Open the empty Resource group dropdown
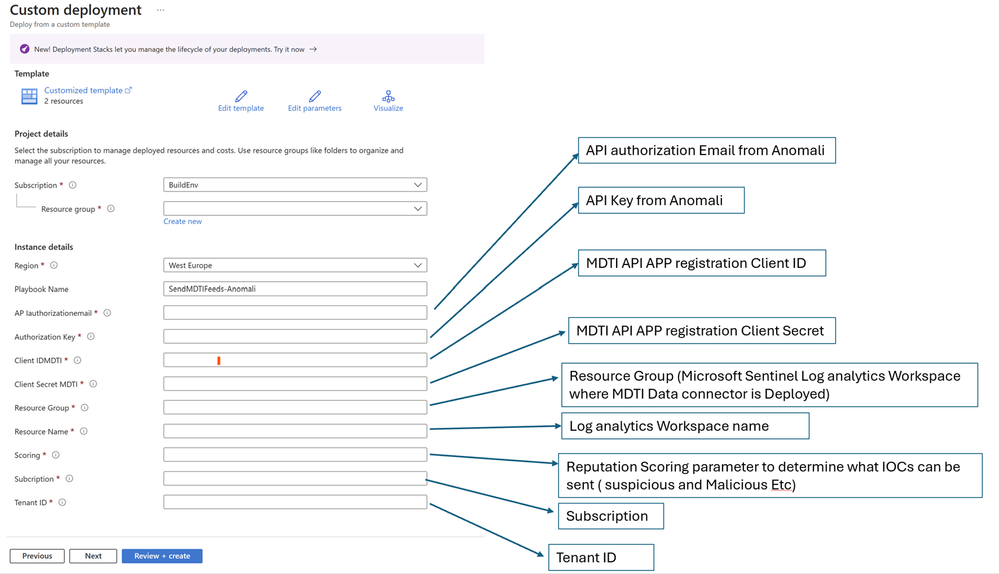 tap(295, 208)
